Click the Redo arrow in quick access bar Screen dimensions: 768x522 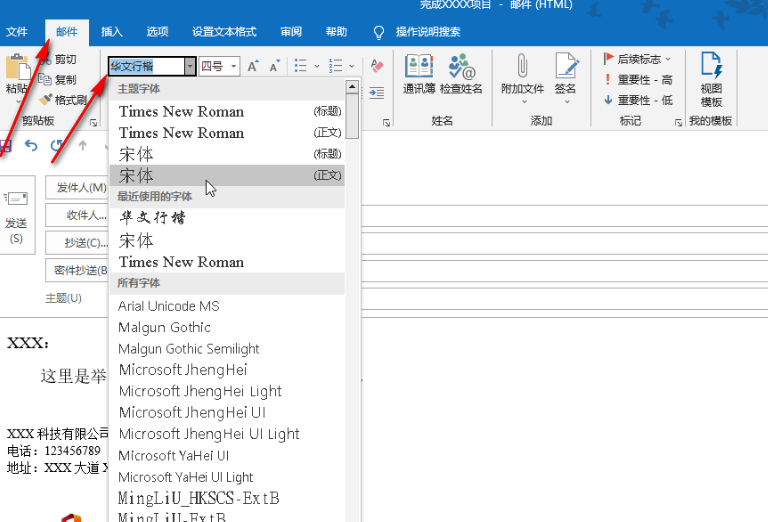(56, 145)
